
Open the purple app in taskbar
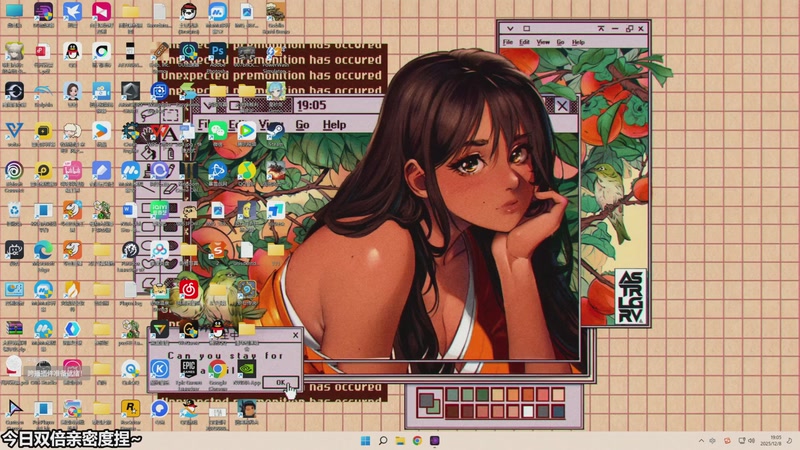[435, 441]
